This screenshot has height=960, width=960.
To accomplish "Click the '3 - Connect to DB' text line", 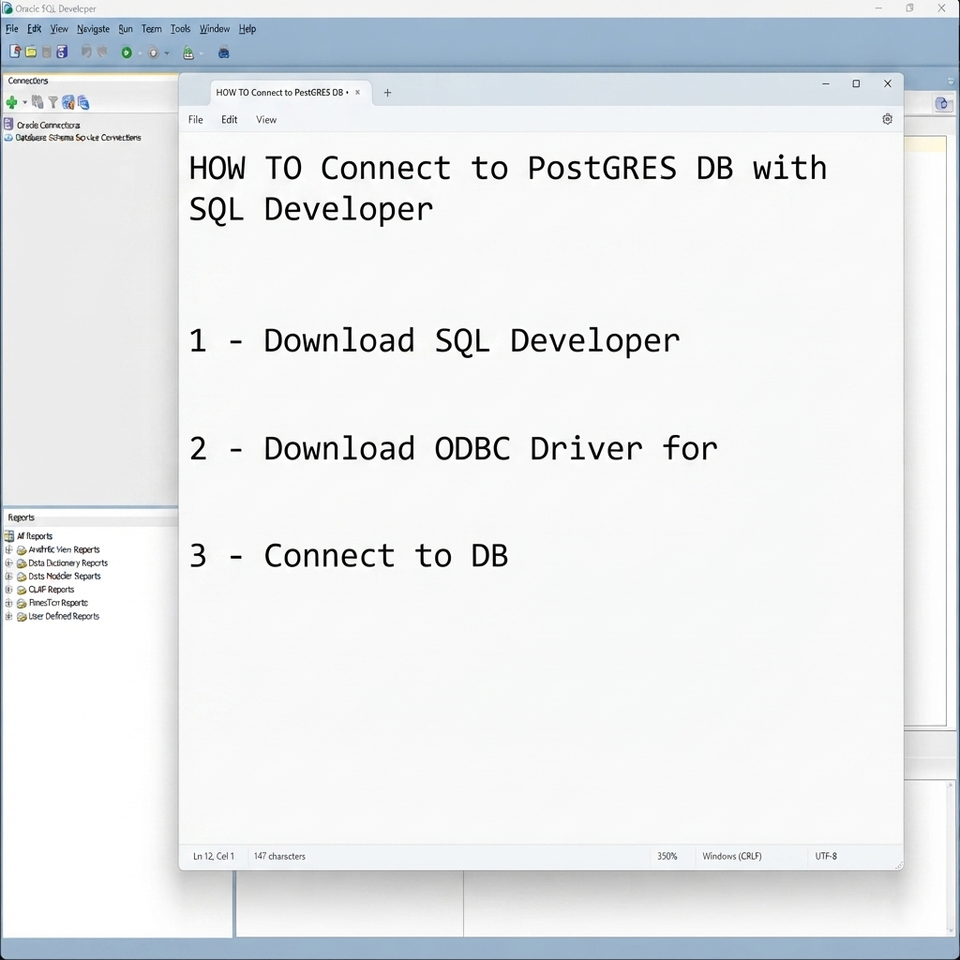I will tap(348, 555).
